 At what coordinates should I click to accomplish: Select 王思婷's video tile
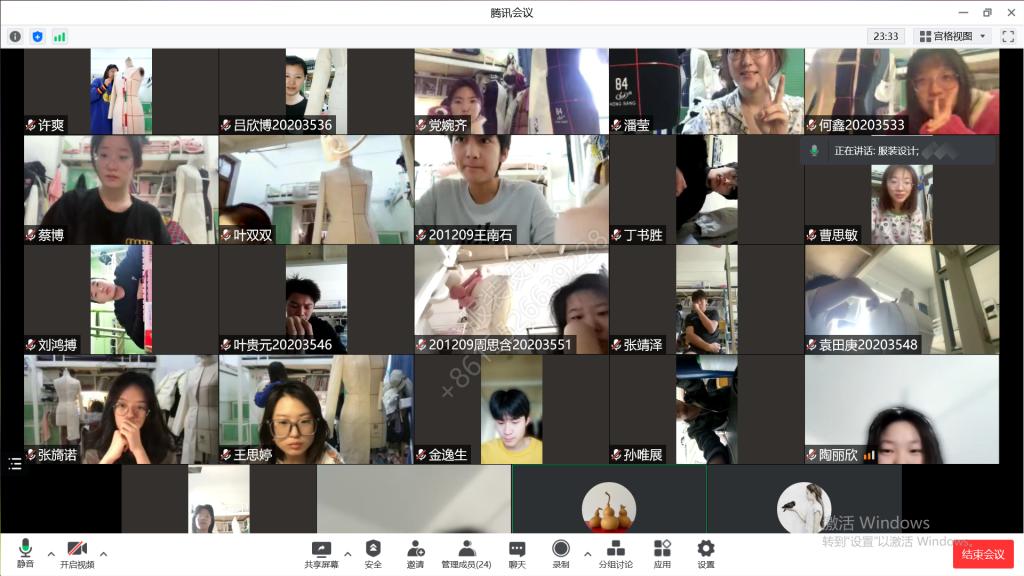[316, 410]
